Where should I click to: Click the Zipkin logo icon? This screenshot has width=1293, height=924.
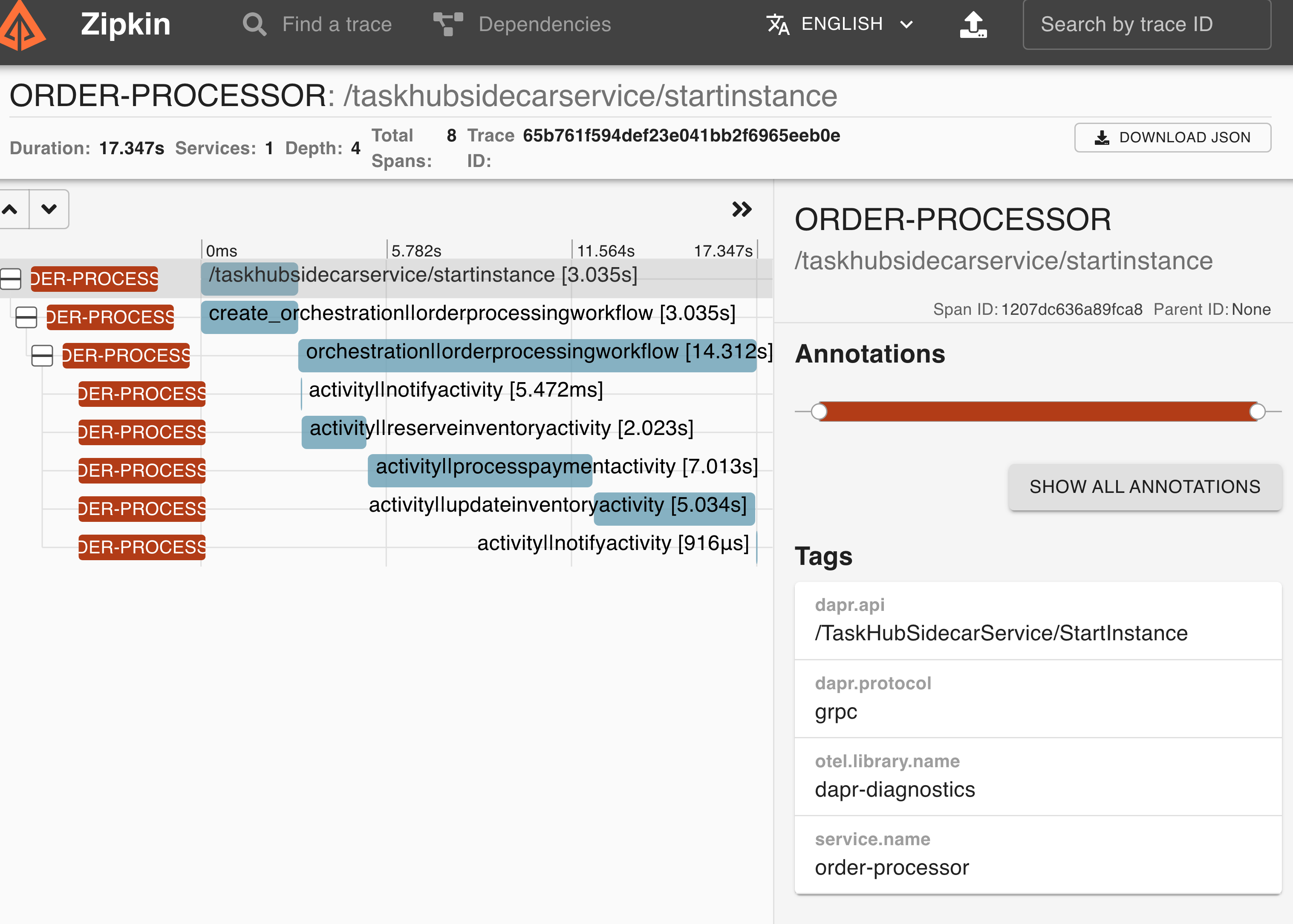22,26
